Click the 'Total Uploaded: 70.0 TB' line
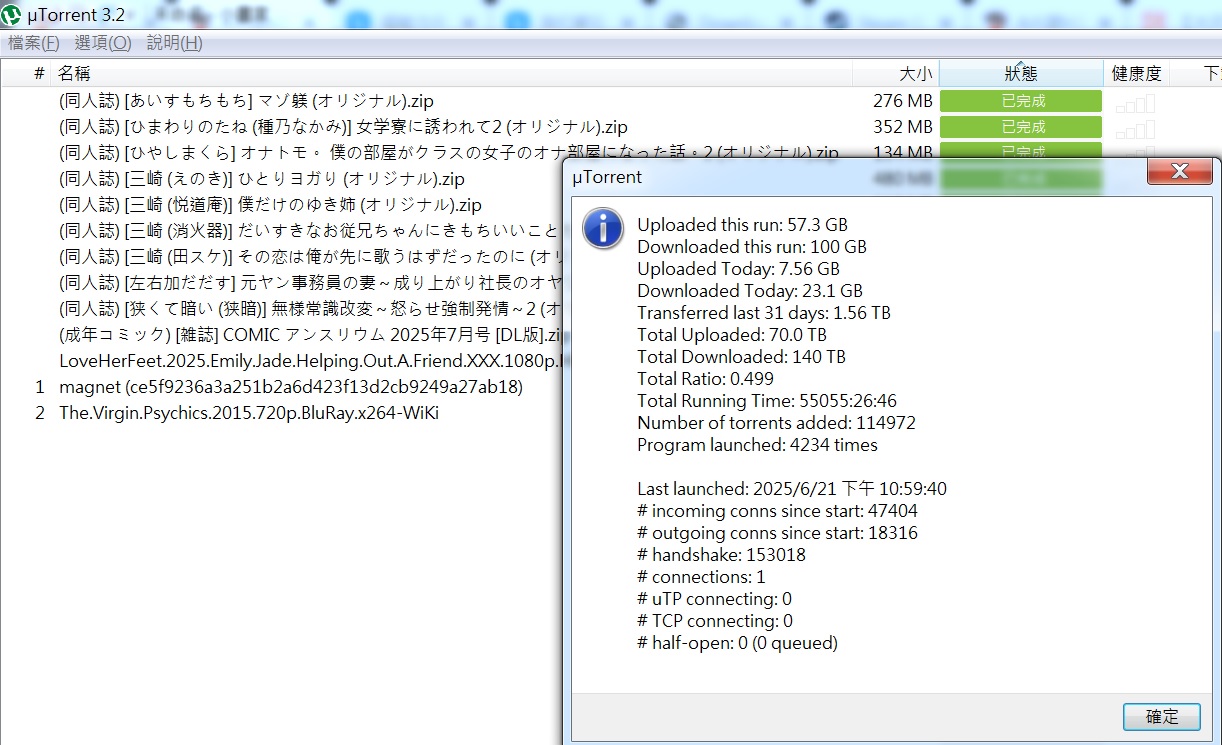The height and width of the screenshot is (745, 1222). pos(732,335)
